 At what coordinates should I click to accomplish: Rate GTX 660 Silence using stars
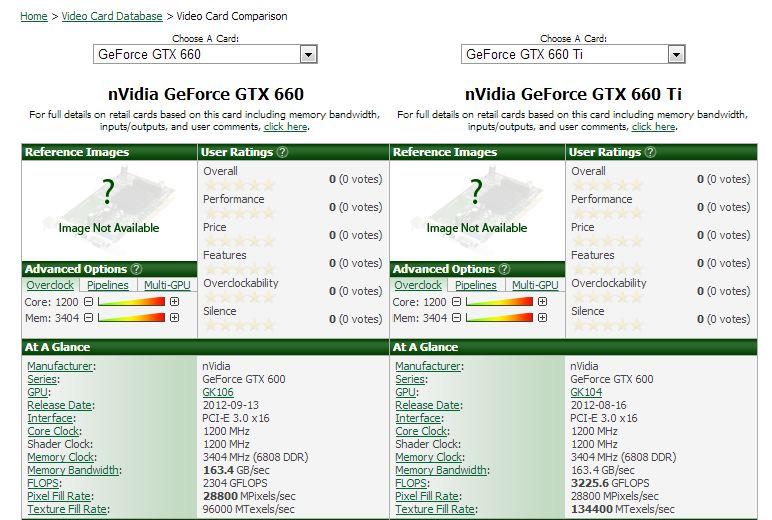[239, 325]
